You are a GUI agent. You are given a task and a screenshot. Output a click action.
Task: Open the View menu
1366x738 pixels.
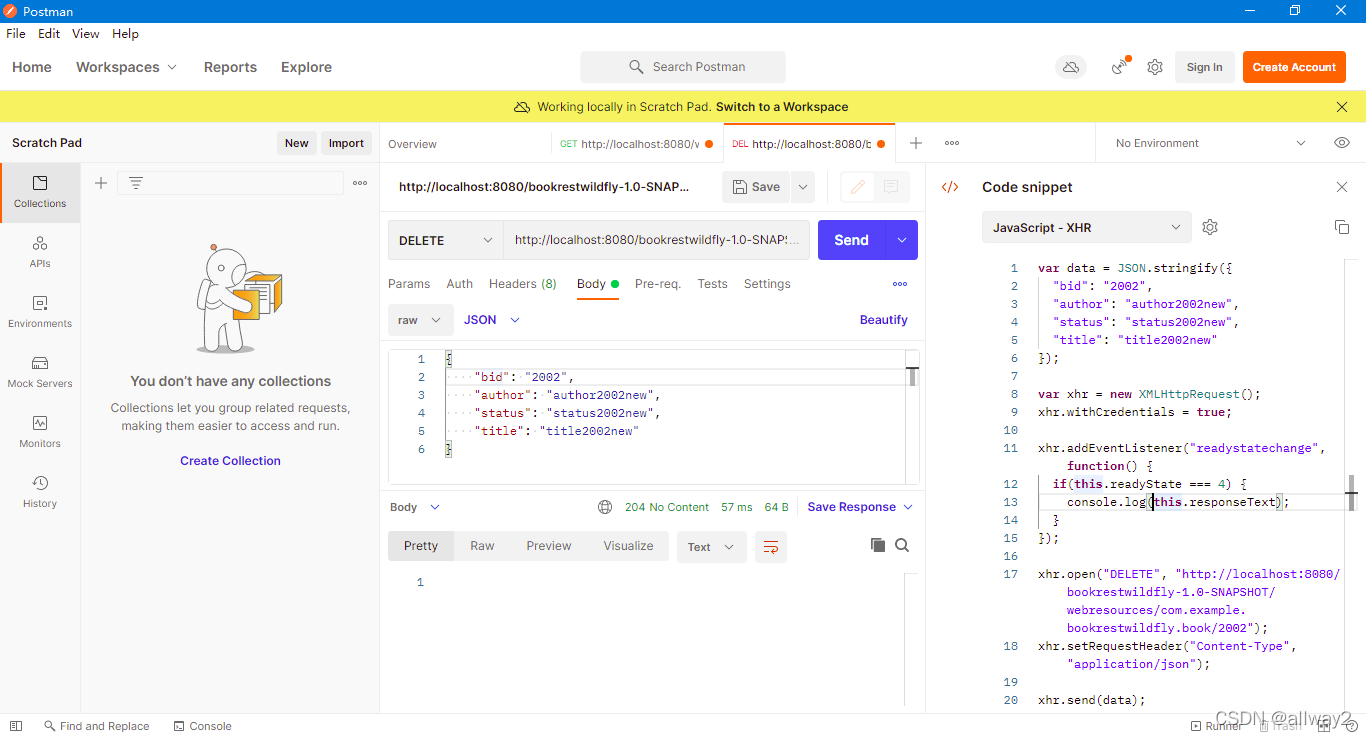click(x=86, y=33)
